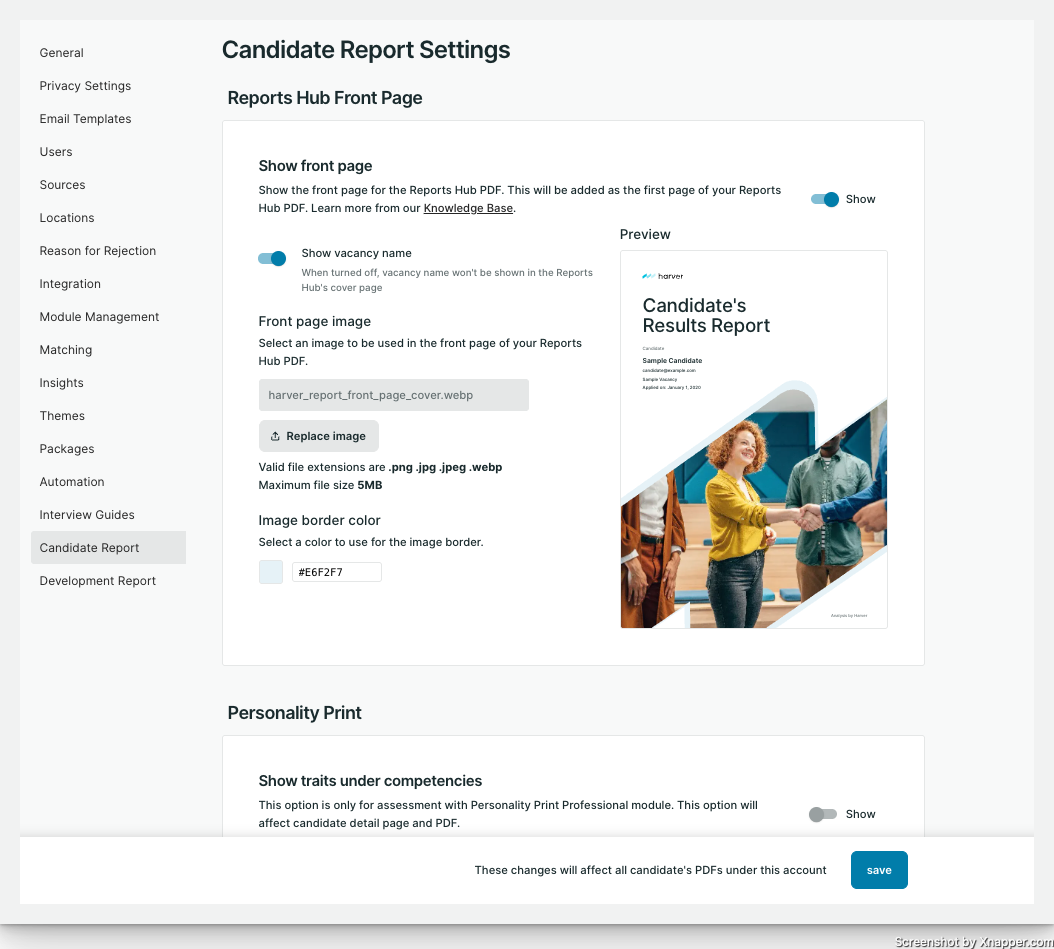1054x949 pixels.
Task: Open the image border color swatch
Action: pos(271,572)
